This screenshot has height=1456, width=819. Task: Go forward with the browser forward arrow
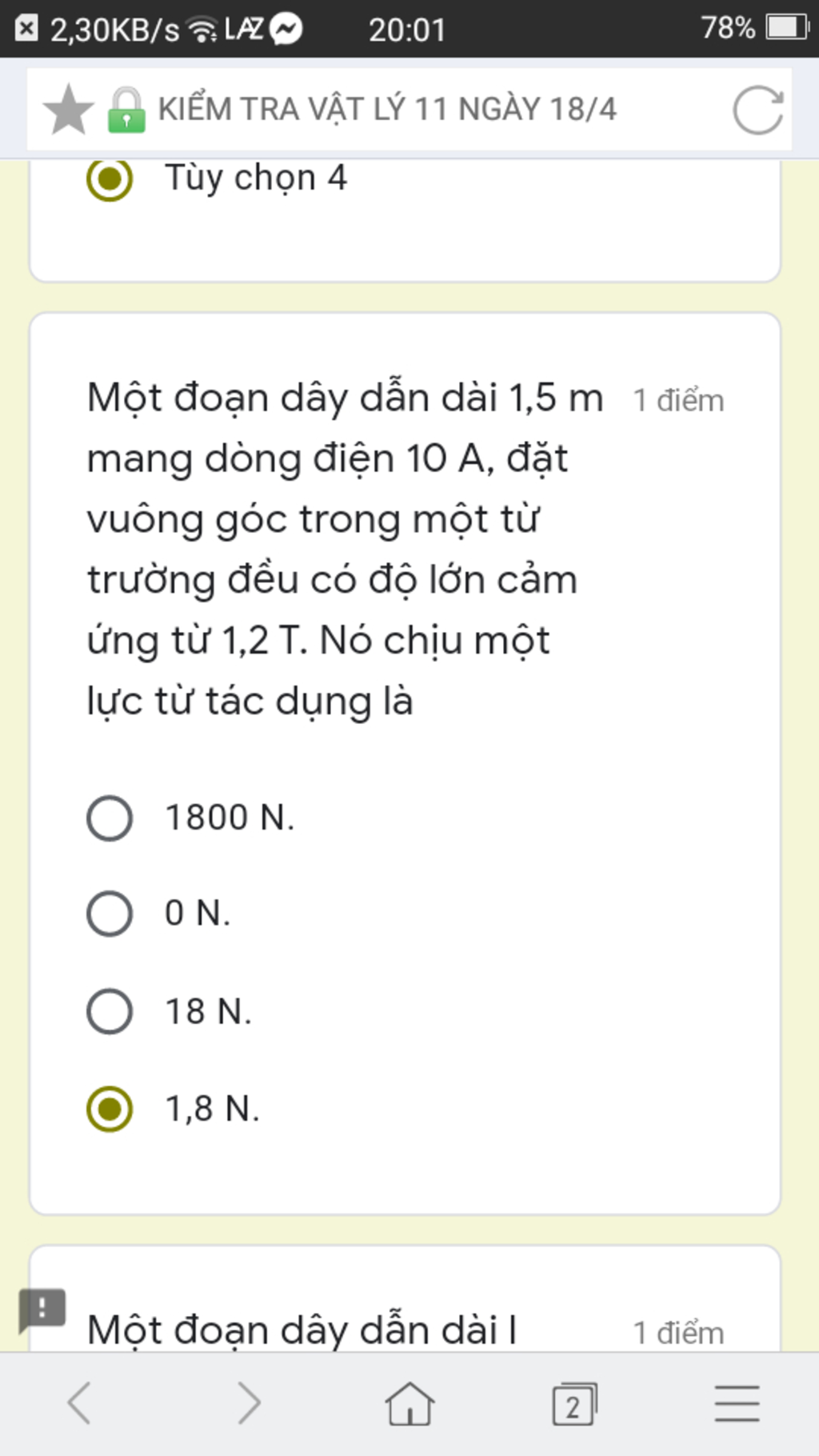[x=249, y=1402]
